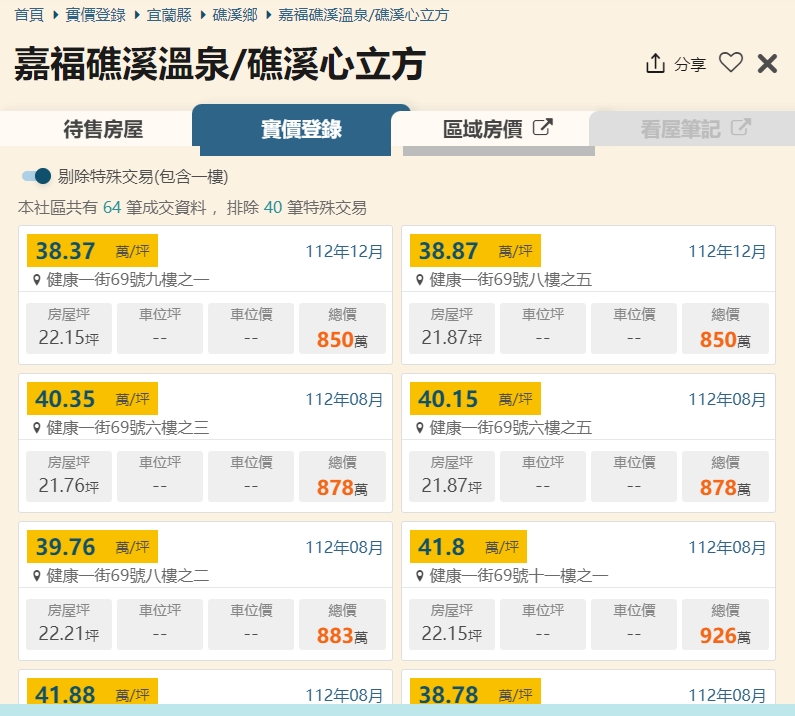The width and height of the screenshot is (795, 716).
Task: Click the 40.15 萬/坪 price badge
Action: 475,399
